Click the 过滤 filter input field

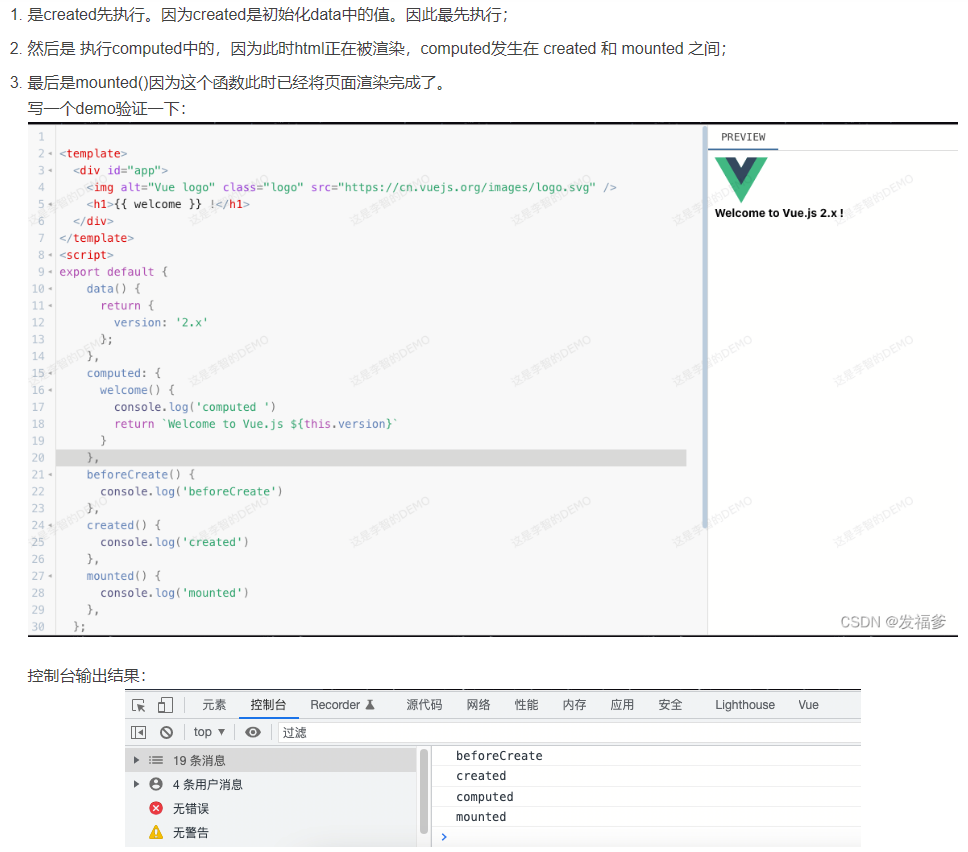coord(560,732)
